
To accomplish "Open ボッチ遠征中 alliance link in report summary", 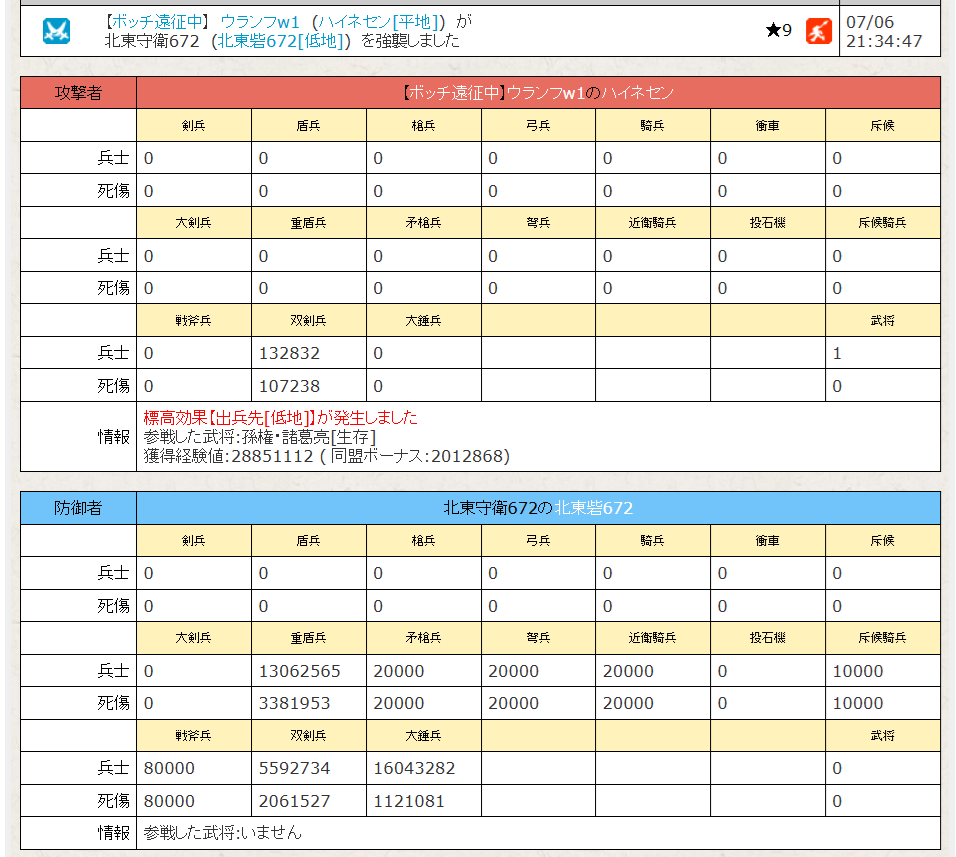I will (155, 21).
